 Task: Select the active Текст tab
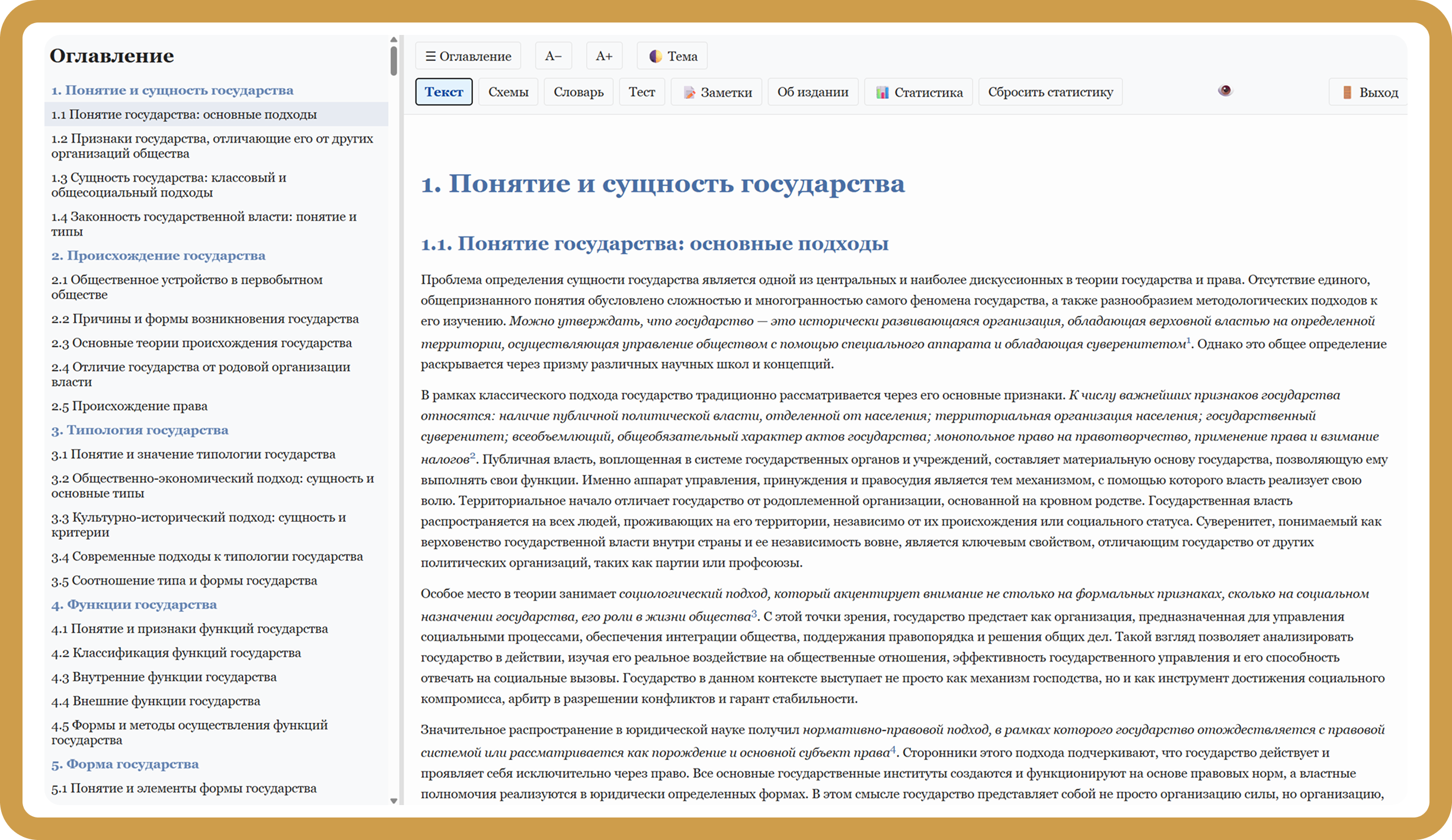click(444, 92)
